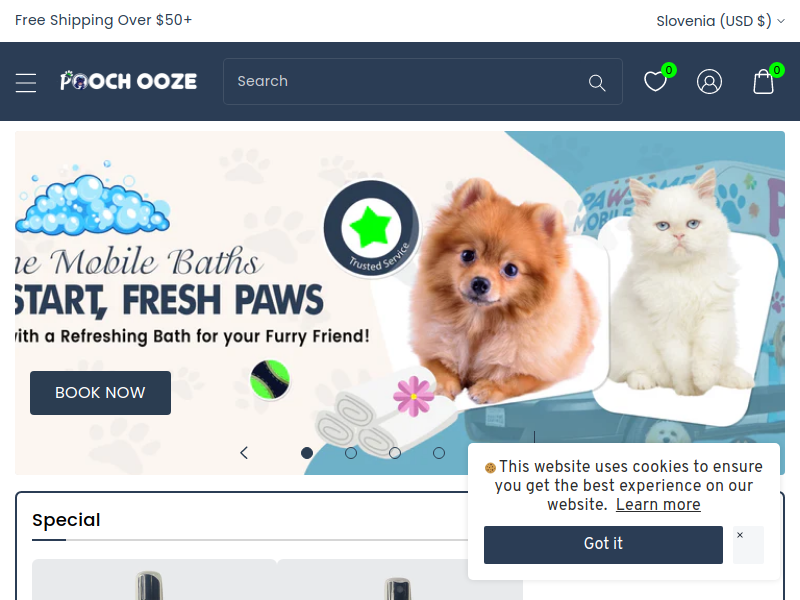Screen dimensions: 800x600
Task: Focus the Search input field
Action: point(408,82)
